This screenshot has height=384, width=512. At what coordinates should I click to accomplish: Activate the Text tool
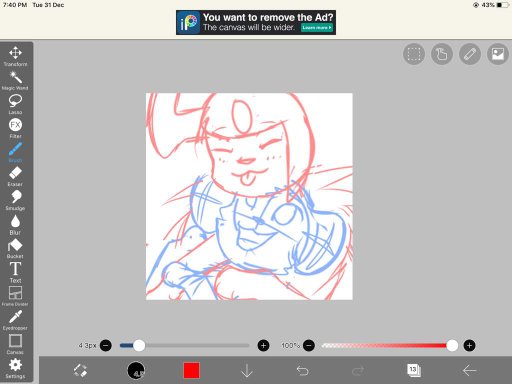(15, 272)
